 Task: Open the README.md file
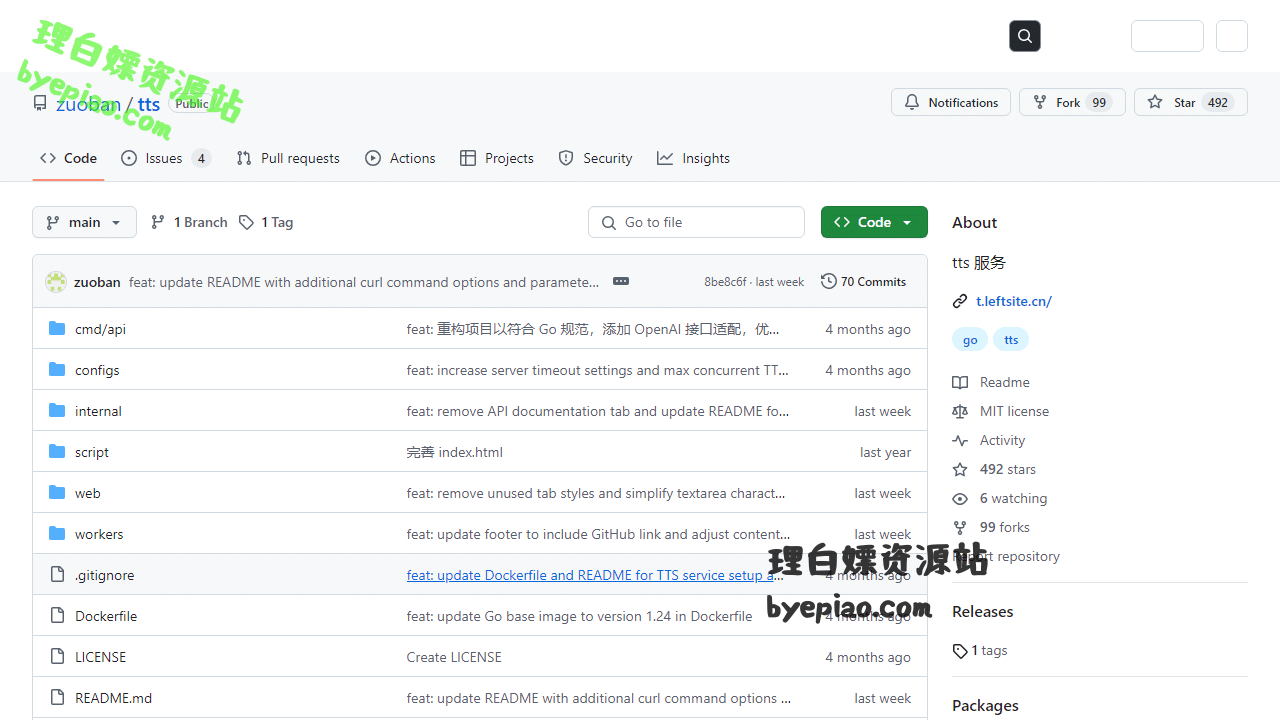[x=113, y=698]
